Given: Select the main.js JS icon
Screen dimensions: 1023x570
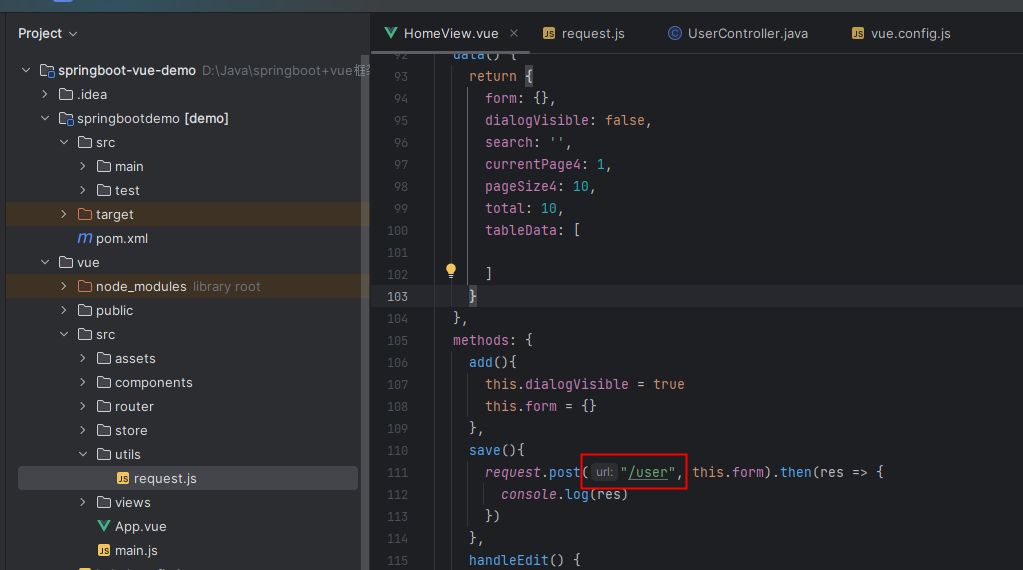Looking at the screenshot, I should point(104,550).
